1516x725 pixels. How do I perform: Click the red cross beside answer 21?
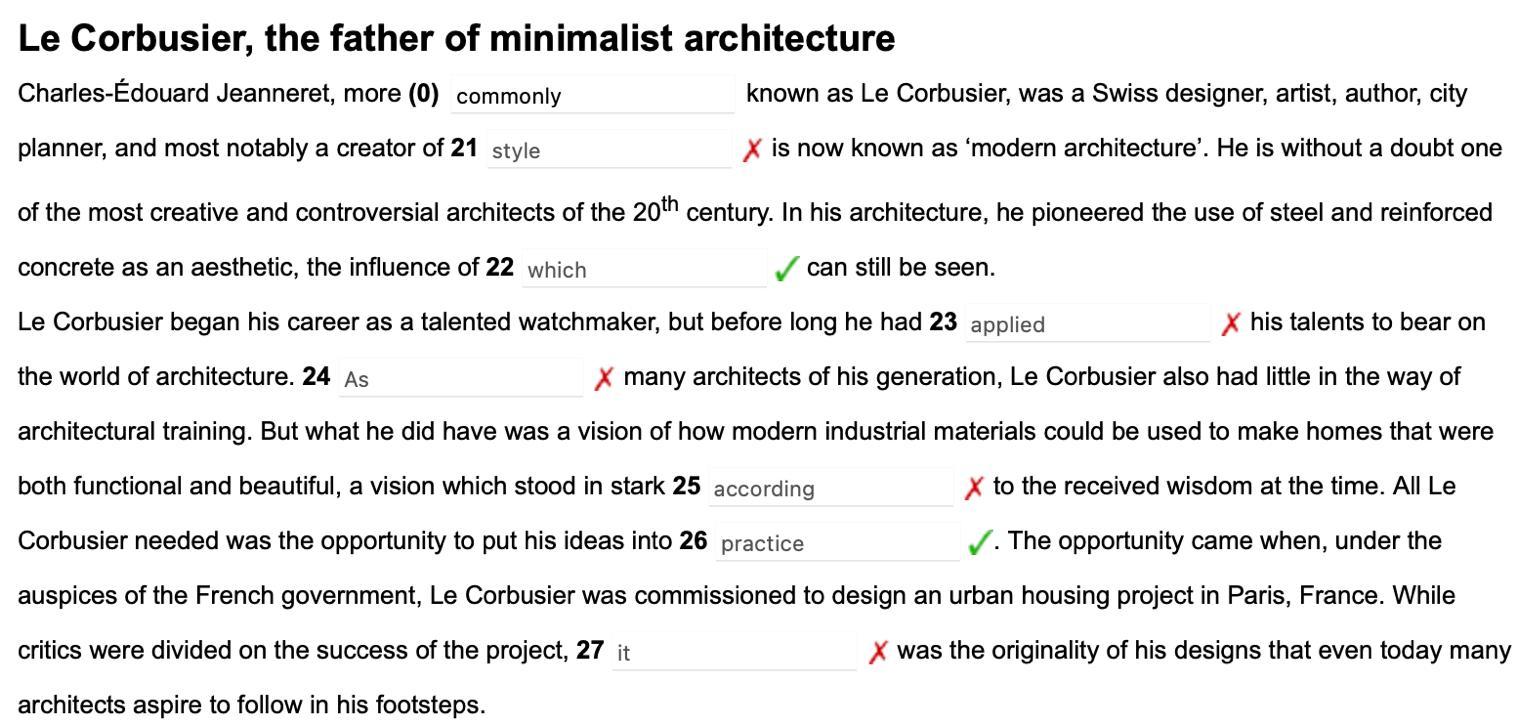(x=752, y=150)
